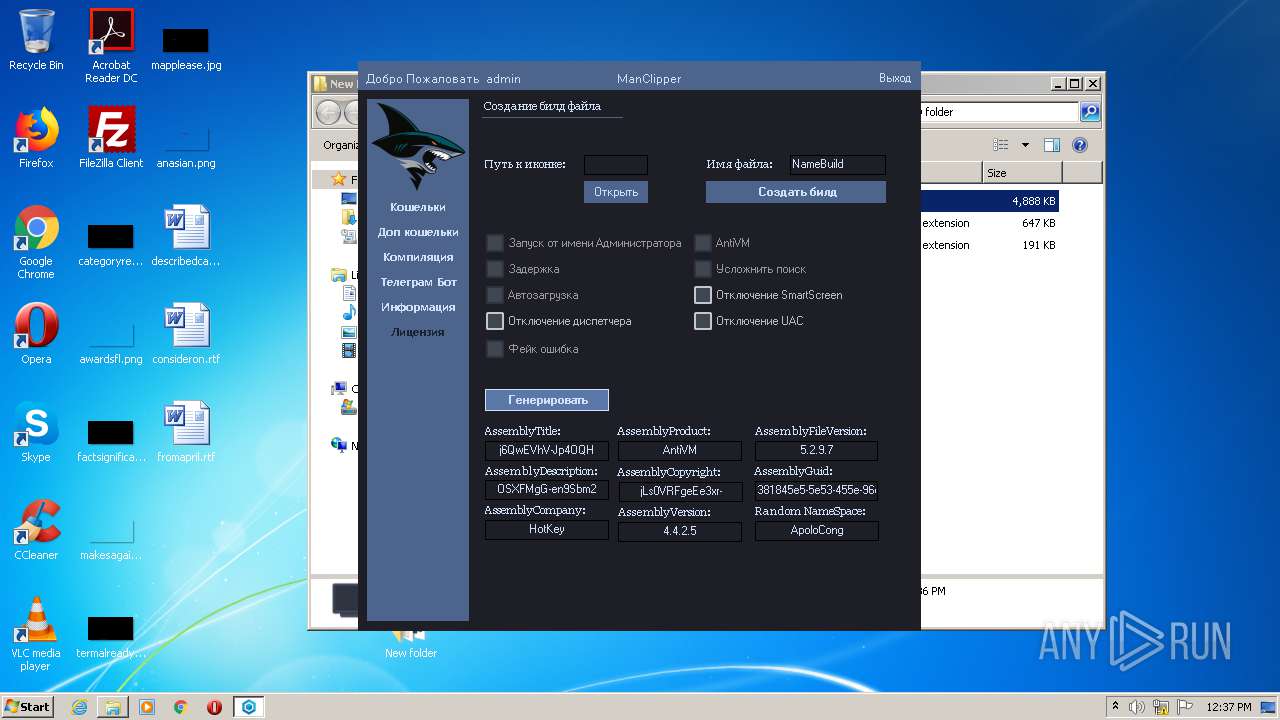Launch Acrobat Reader DC from desktop

[x=111, y=45]
